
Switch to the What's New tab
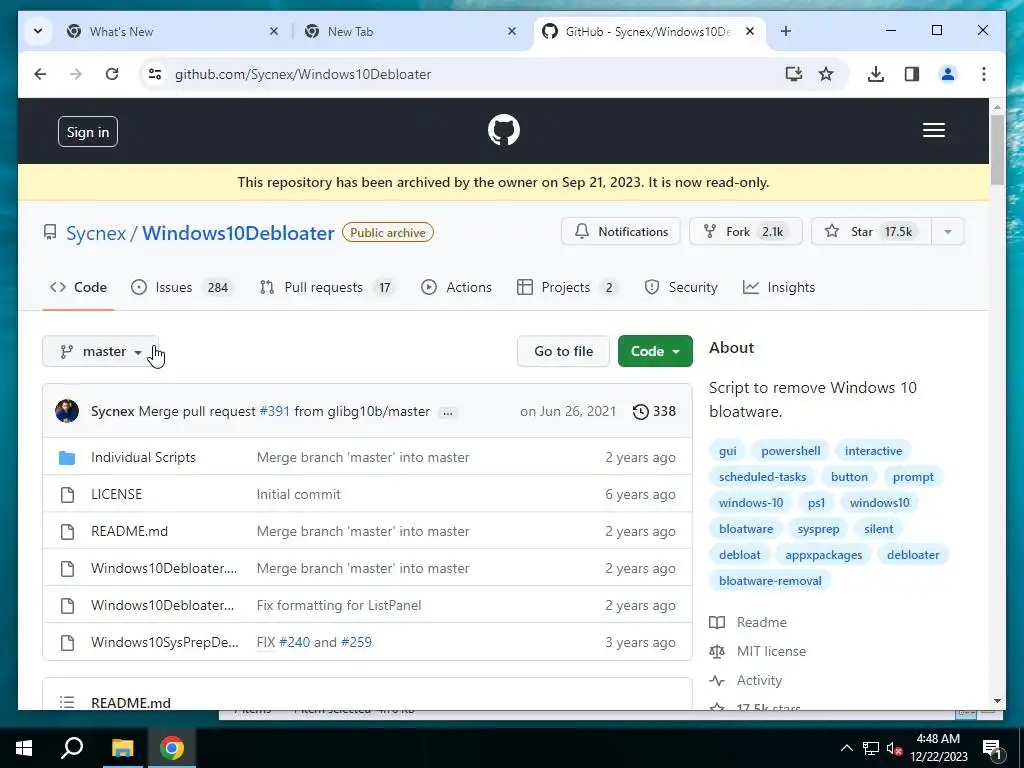click(172, 31)
